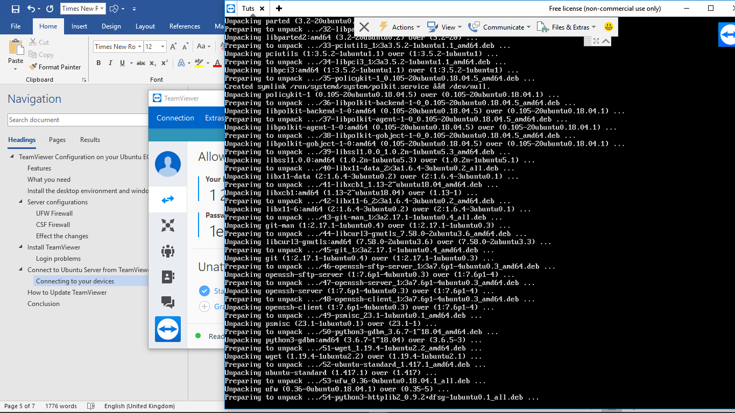This screenshot has width=735, height=413.
Task: Switch to the References ribbon tab
Action: click(x=185, y=26)
